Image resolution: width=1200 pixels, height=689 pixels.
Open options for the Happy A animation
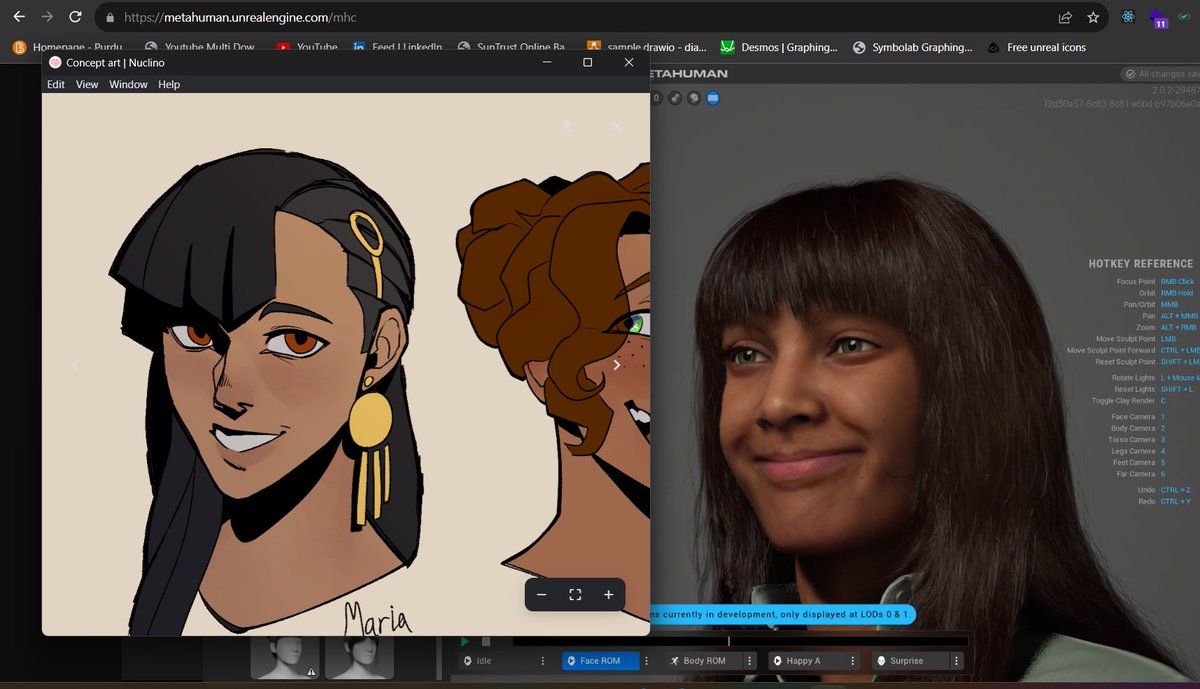click(853, 661)
